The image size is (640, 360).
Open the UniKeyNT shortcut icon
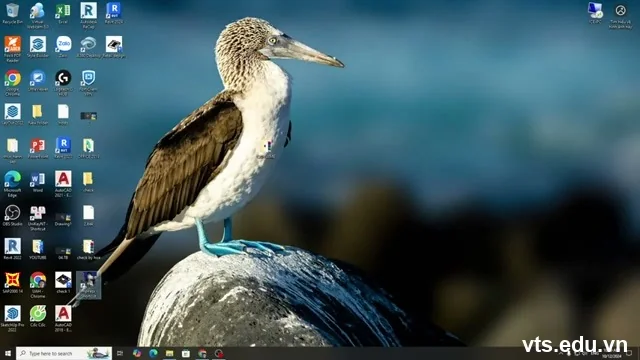(38, 218)
